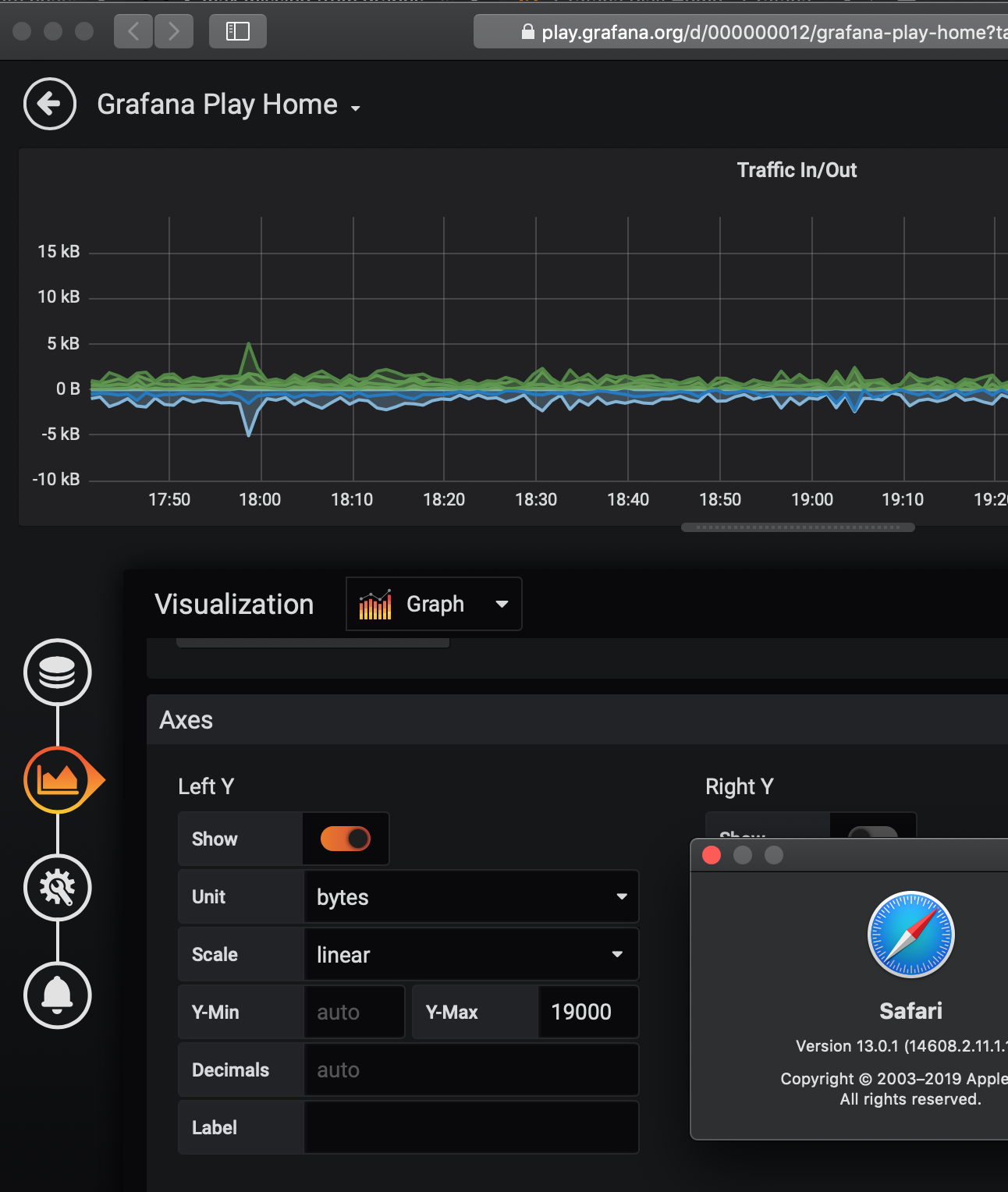Select the Visualization panel icon

coord(57,779)
